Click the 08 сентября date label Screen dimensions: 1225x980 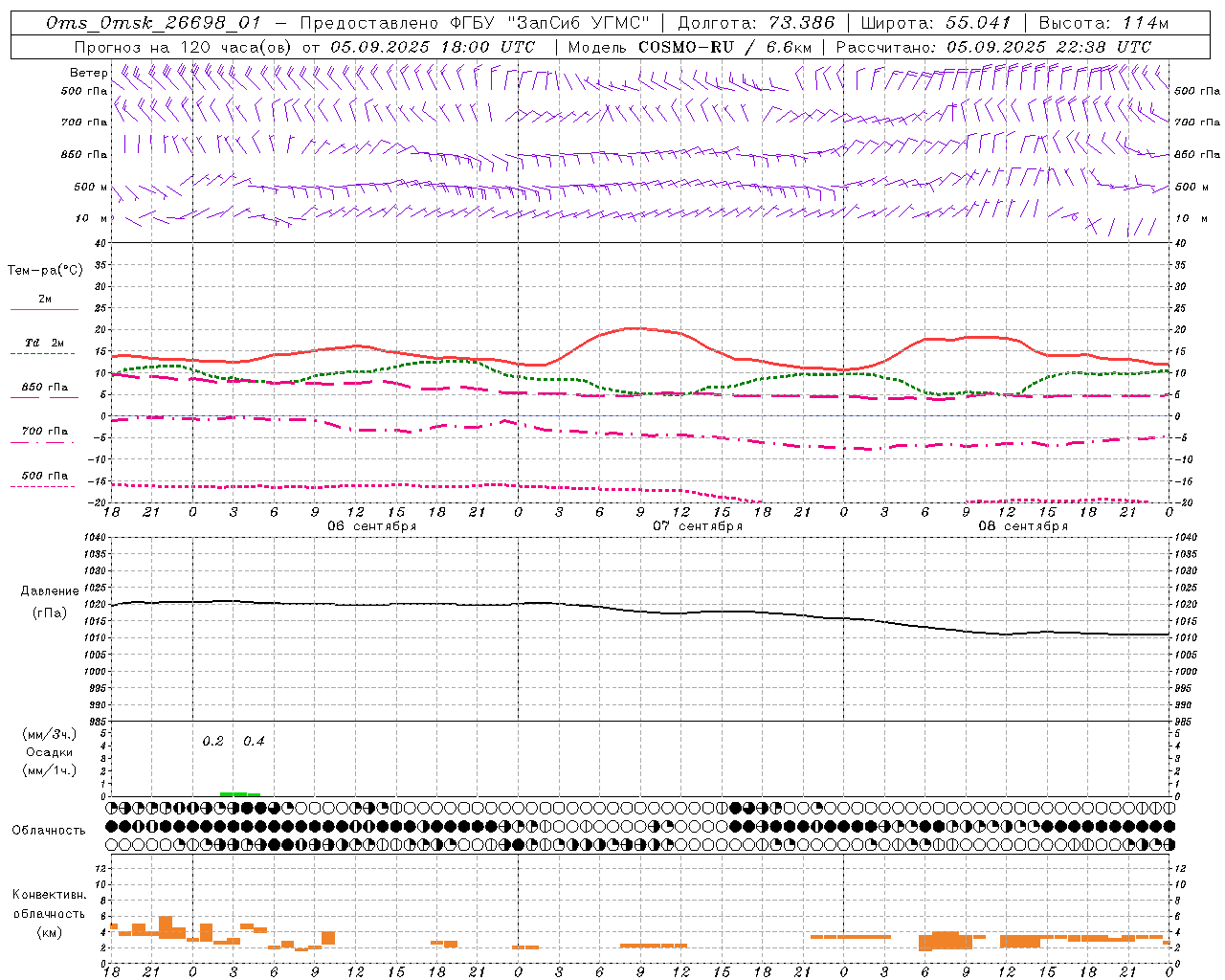(x=1023, y=526)
